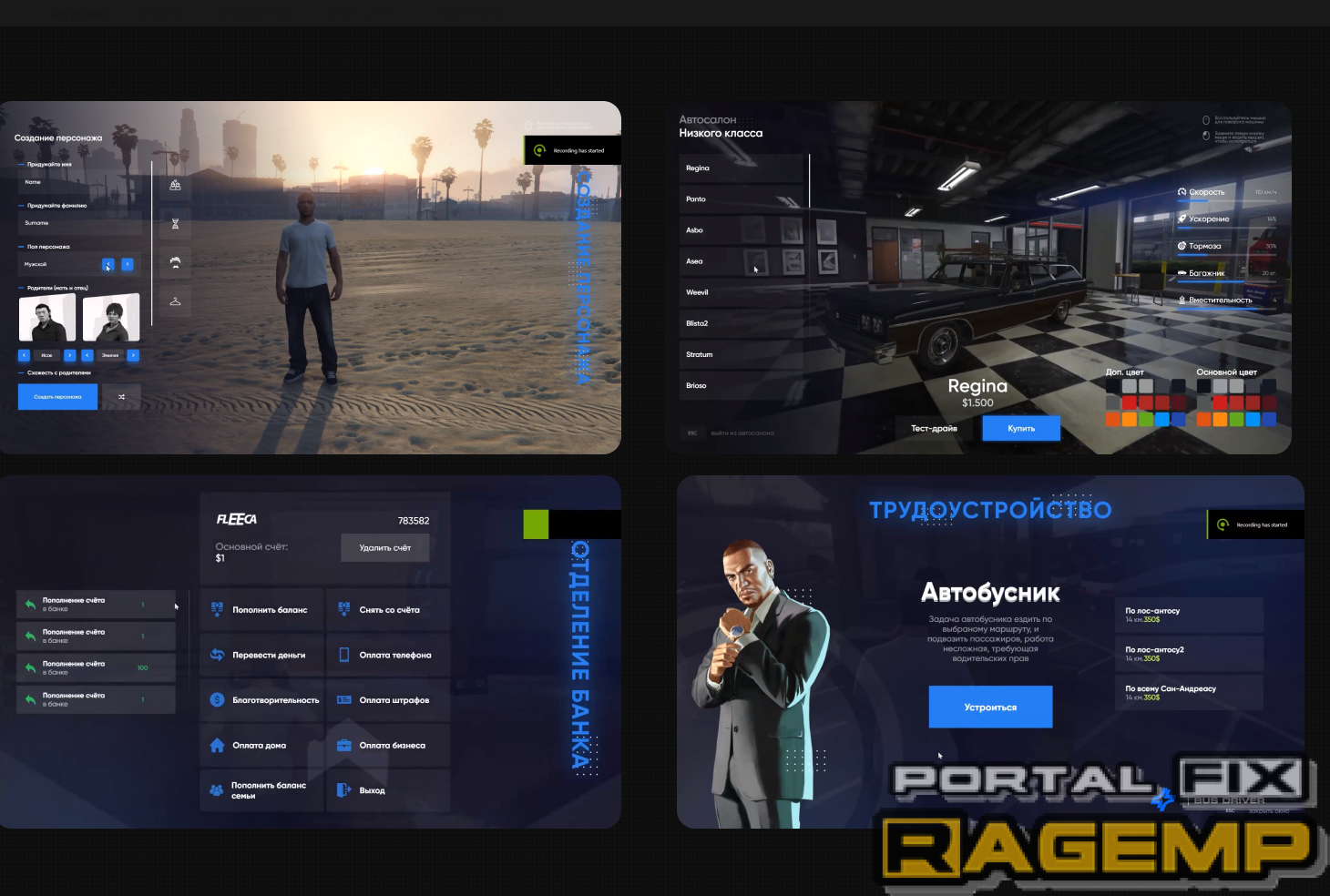
Task: Click the Багажник trunk car icon
Action: click(1182, 273)
